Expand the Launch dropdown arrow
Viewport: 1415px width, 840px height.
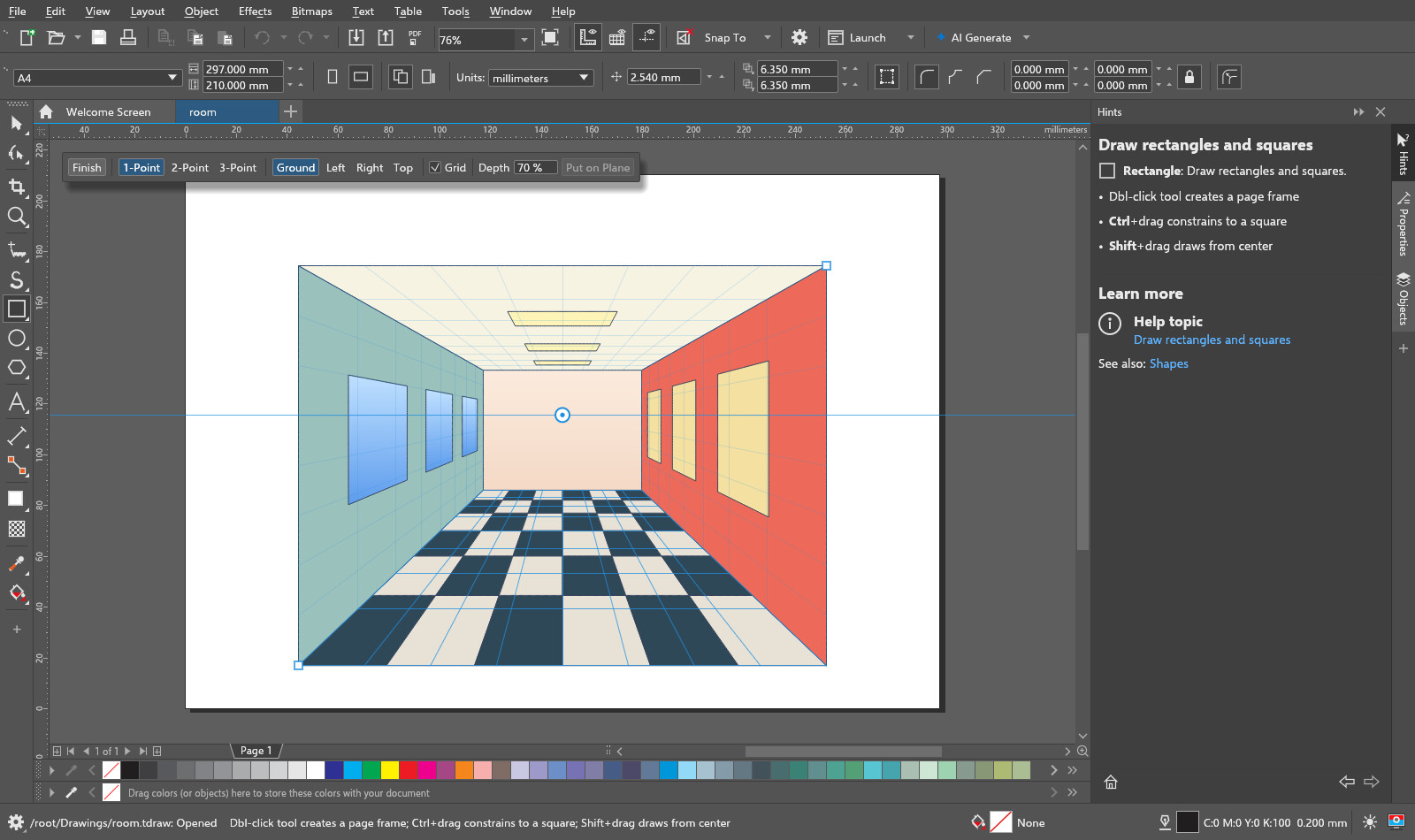pyautogui.click(x=911, y=37)
